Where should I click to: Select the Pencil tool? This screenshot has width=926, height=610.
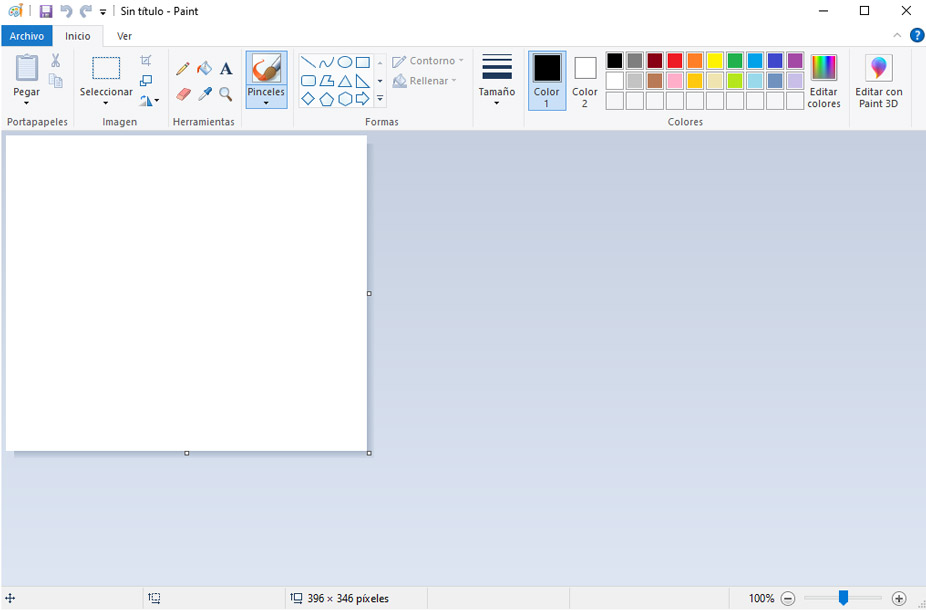182,69
